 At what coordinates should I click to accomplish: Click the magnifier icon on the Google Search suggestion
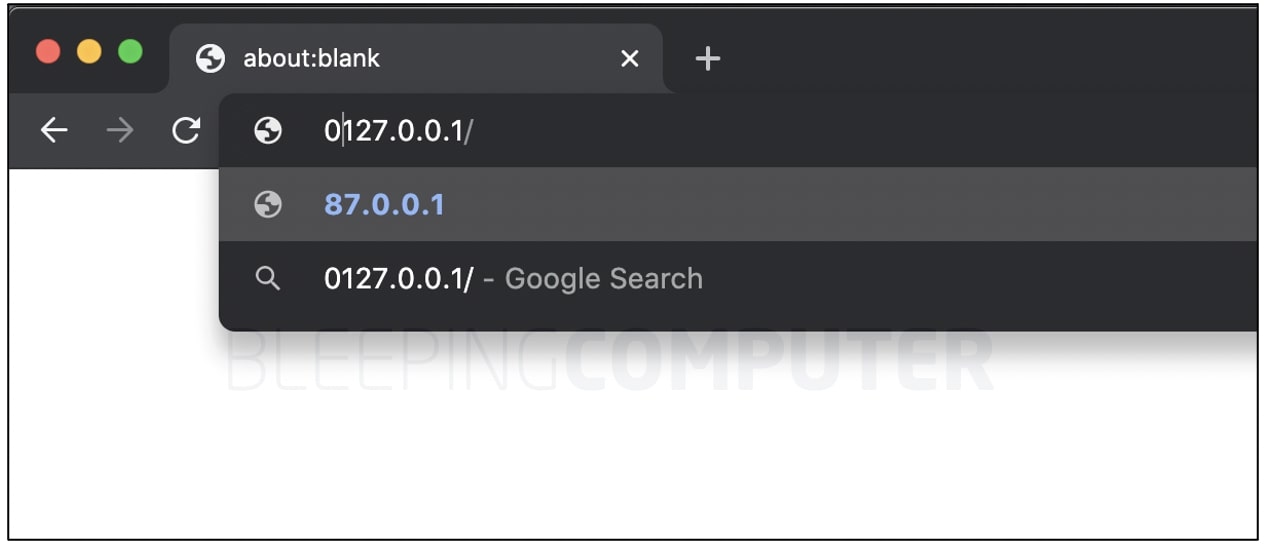pyautogui.click(x=268, y=278)
